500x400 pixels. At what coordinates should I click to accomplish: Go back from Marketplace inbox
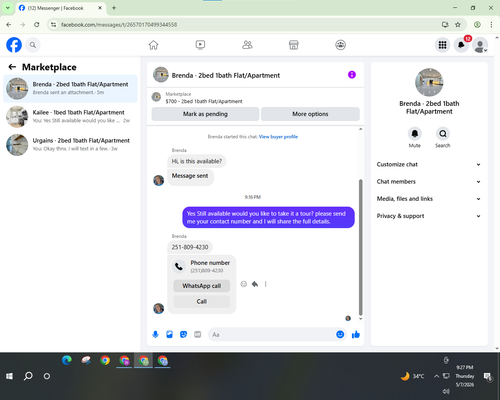12,67
